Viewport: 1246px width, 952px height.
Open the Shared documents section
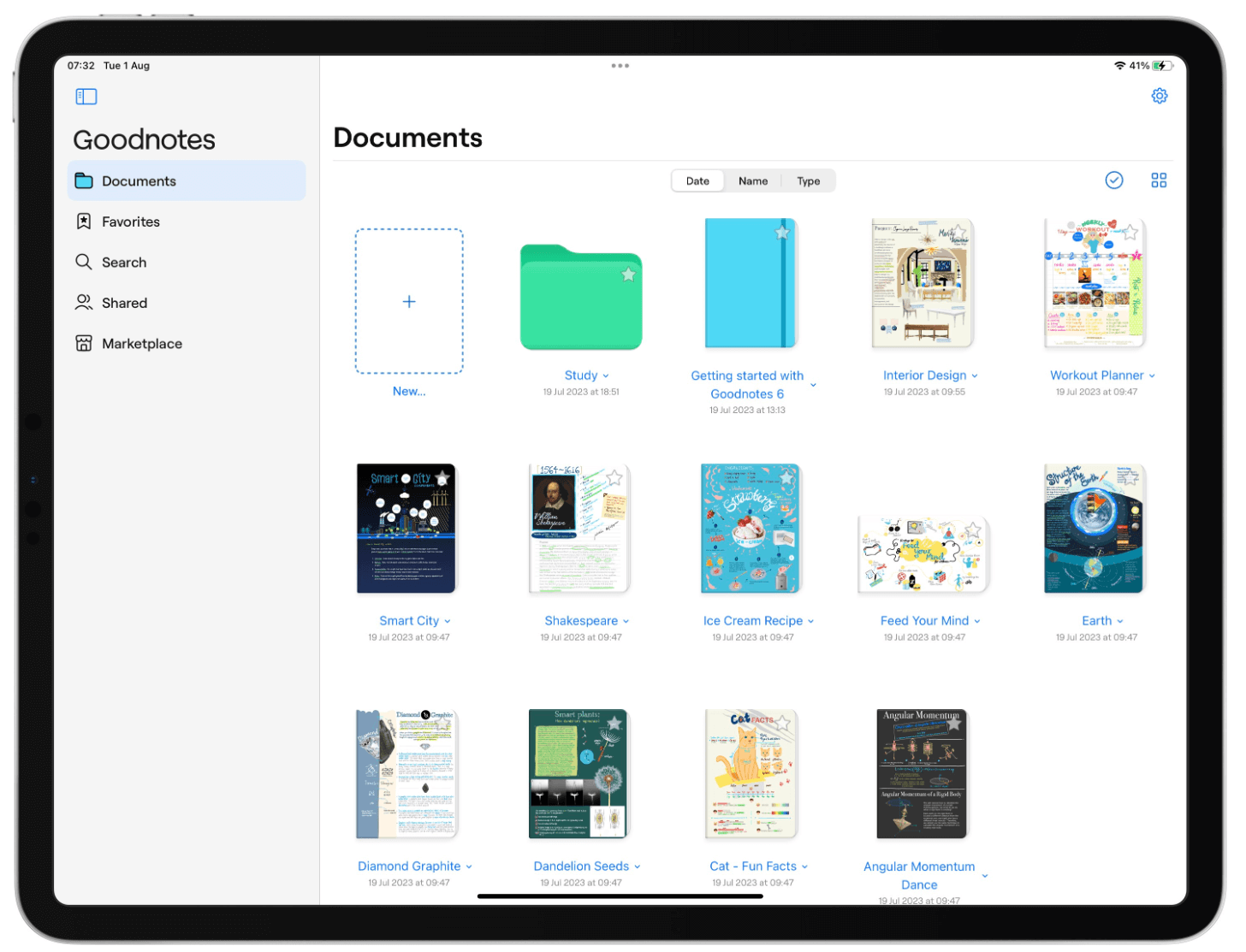click(124, 303)
